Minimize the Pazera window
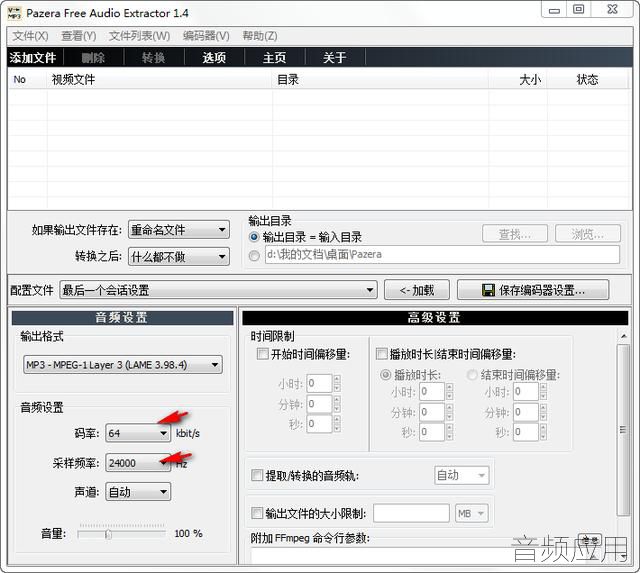 [554, 10]
